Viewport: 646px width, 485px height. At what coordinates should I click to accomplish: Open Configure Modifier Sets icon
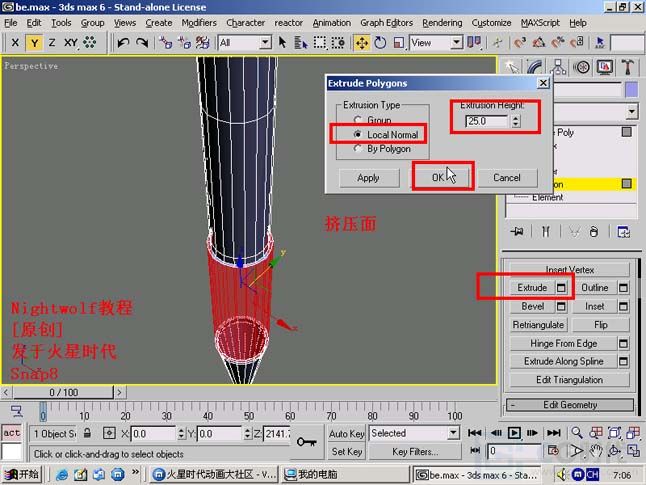pyautogui.click(x=623, y=232)
